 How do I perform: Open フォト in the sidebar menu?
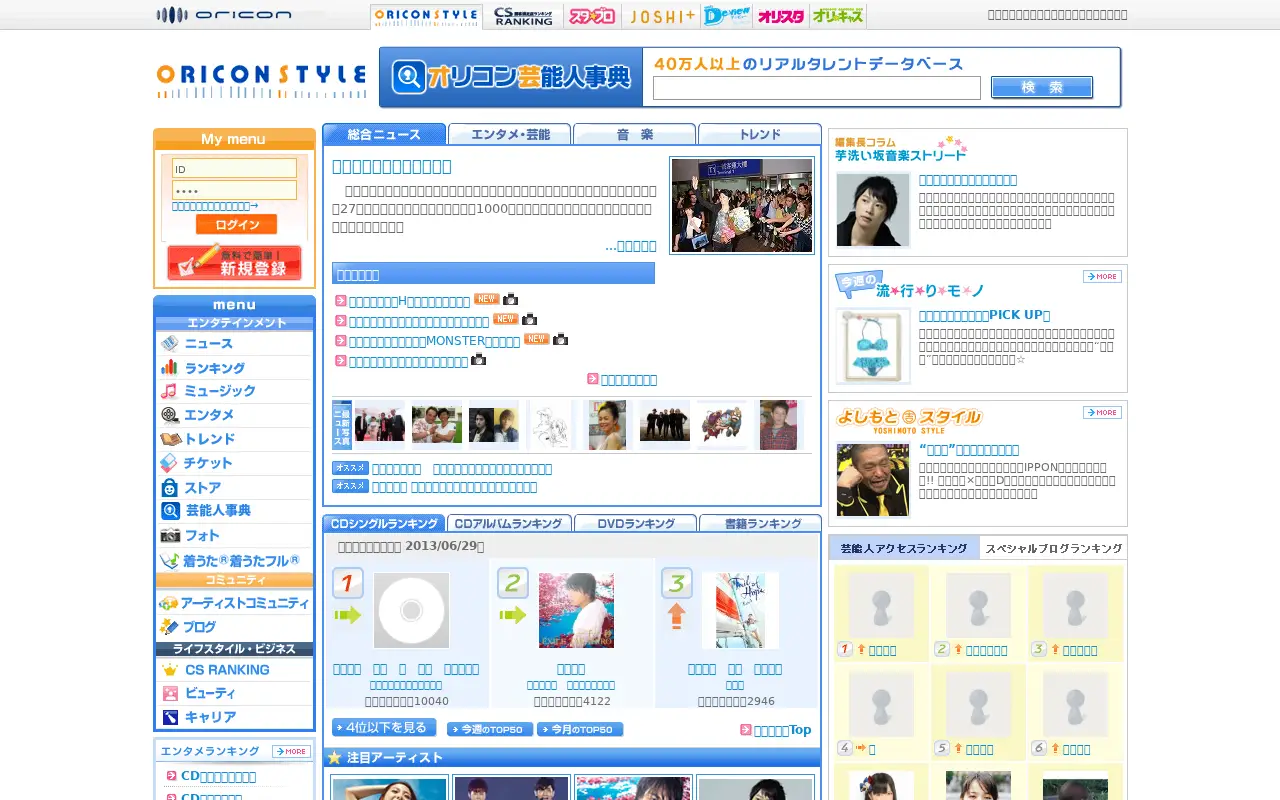(x=234, y=535)
